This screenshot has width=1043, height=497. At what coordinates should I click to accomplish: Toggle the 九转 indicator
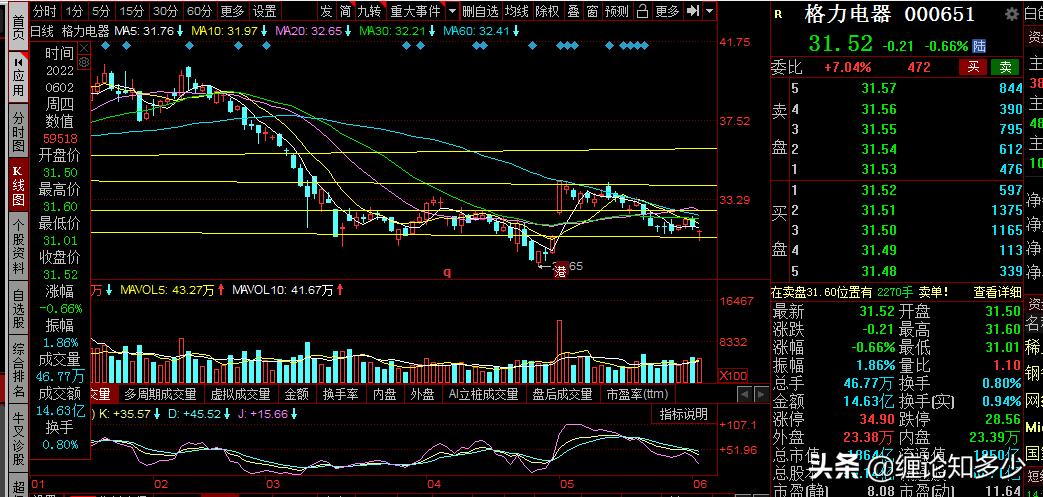[370, 11]
